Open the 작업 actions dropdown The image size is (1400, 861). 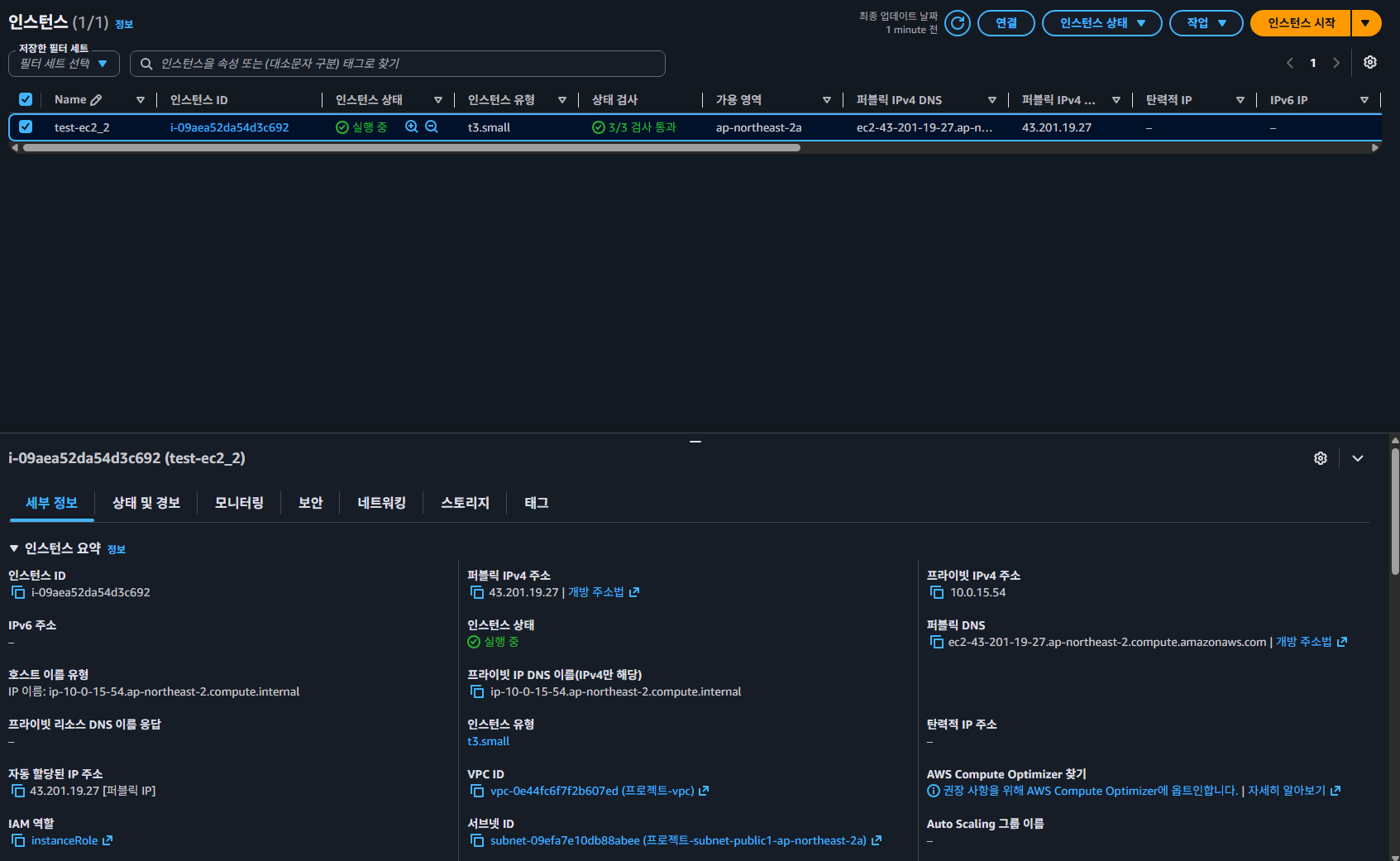[x=1206, y=23]
